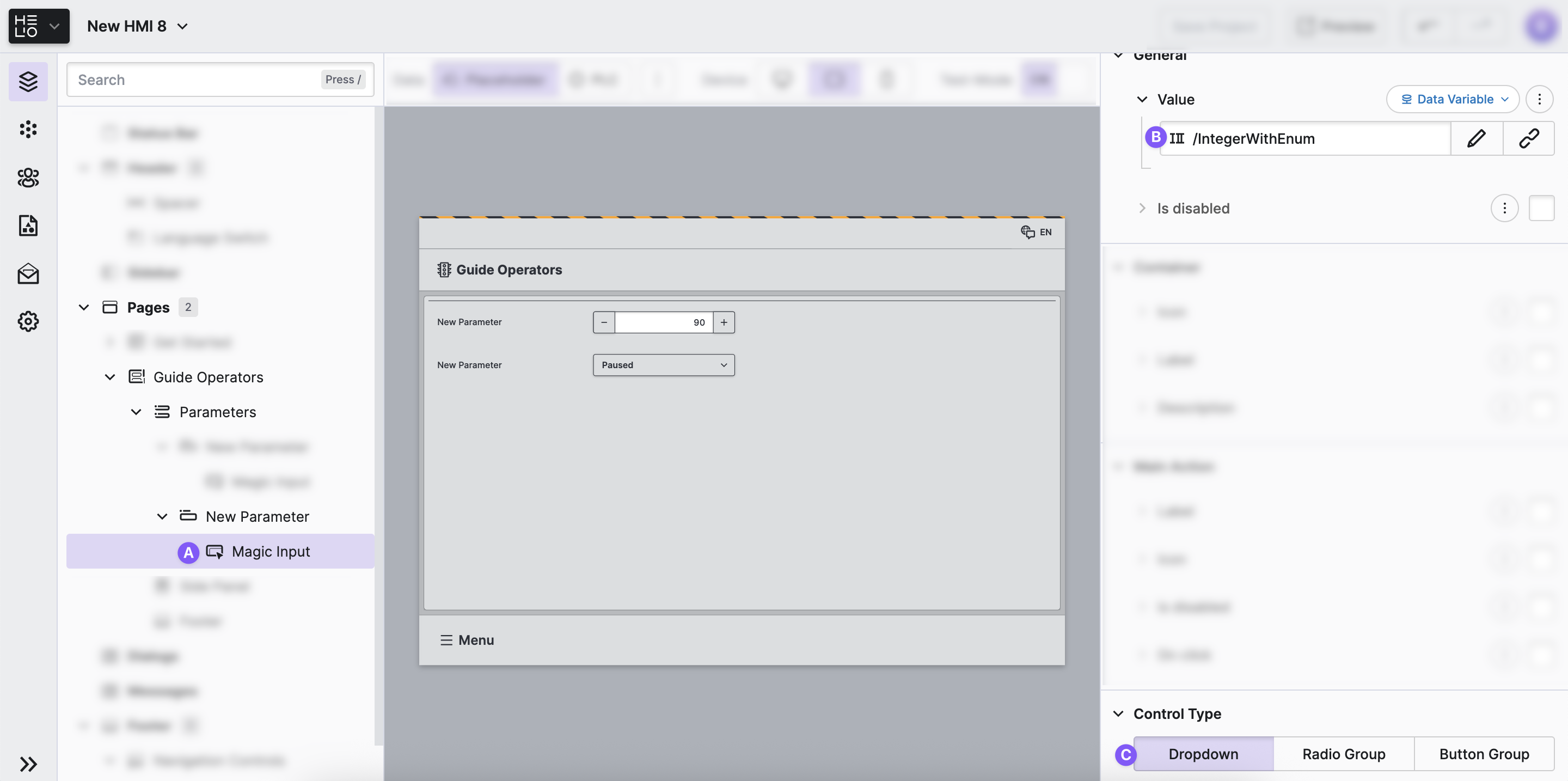1568x781 pixels.
Task: Select Button Group control type
Action: pyautogui.click(x=1484, y=754)
